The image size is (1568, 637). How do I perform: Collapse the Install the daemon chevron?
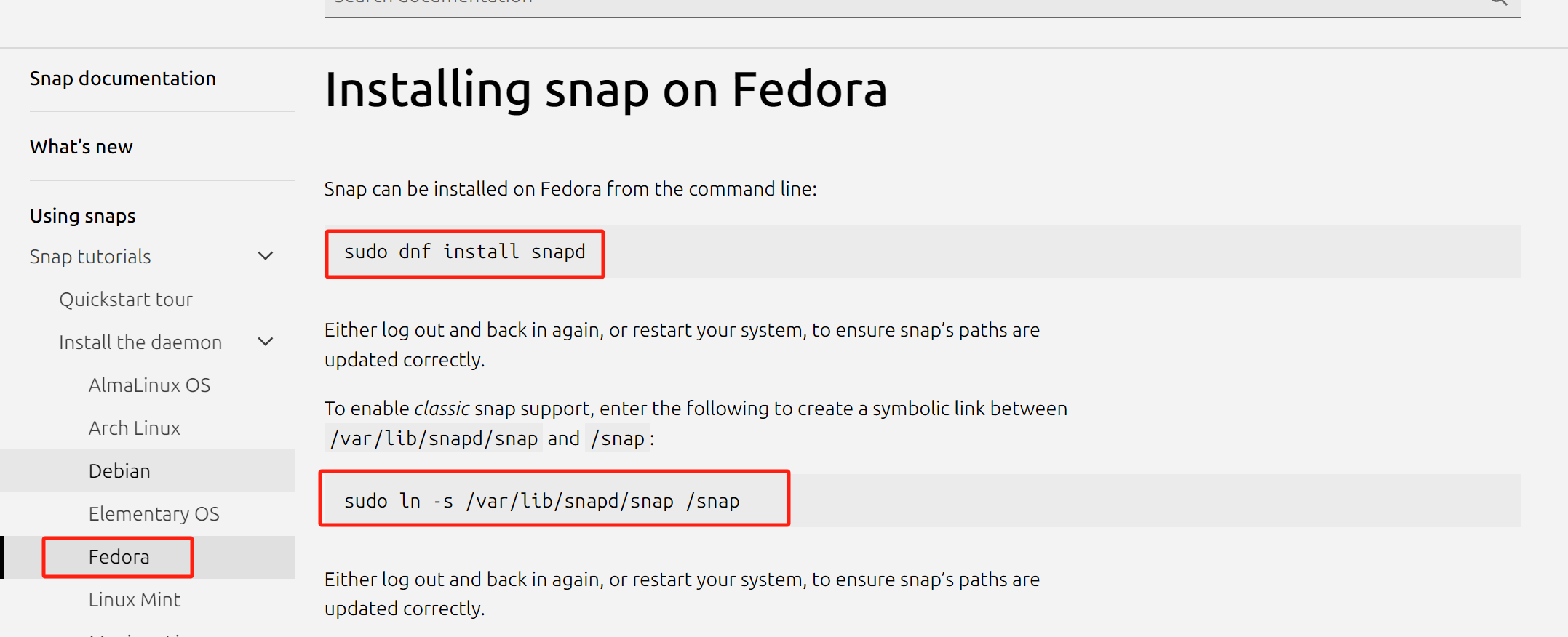click(x=266, y=342)
